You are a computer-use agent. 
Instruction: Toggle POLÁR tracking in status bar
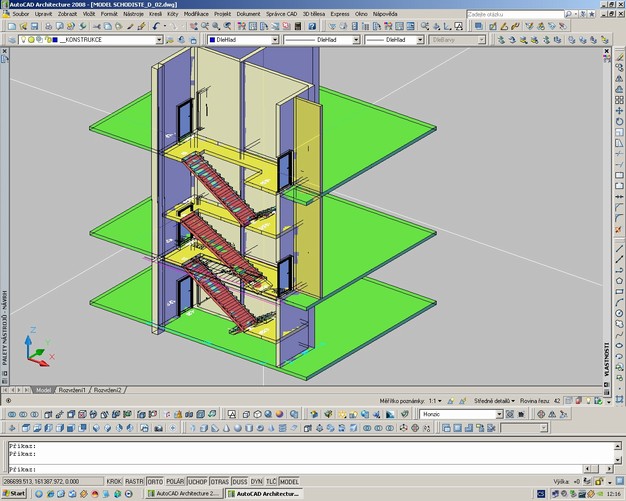tap(174, 481)
